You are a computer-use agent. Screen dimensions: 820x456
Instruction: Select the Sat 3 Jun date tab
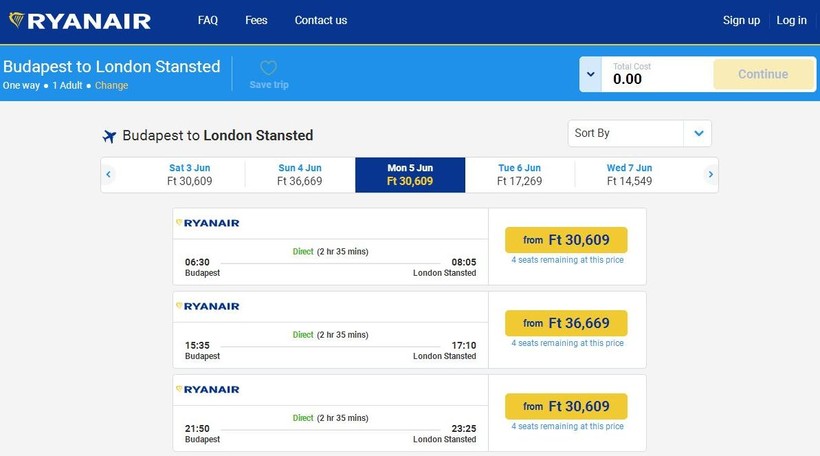(x=190, y=175)
